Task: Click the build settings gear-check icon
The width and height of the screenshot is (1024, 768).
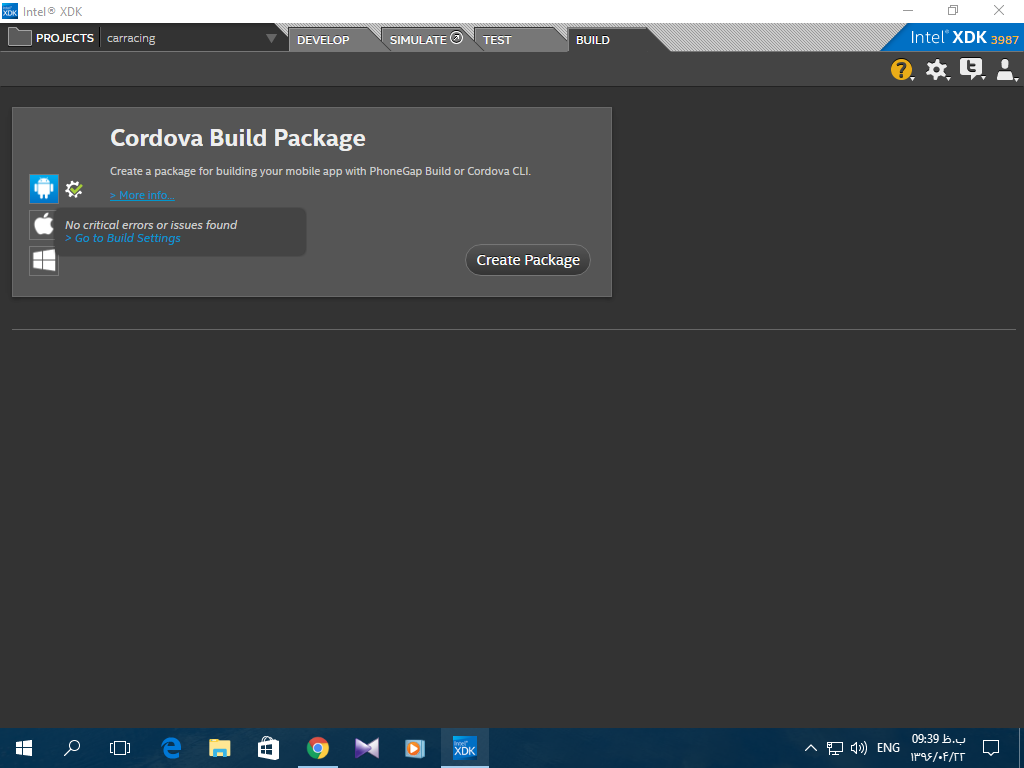Action: pyautogui.click(x=74, y=189)
